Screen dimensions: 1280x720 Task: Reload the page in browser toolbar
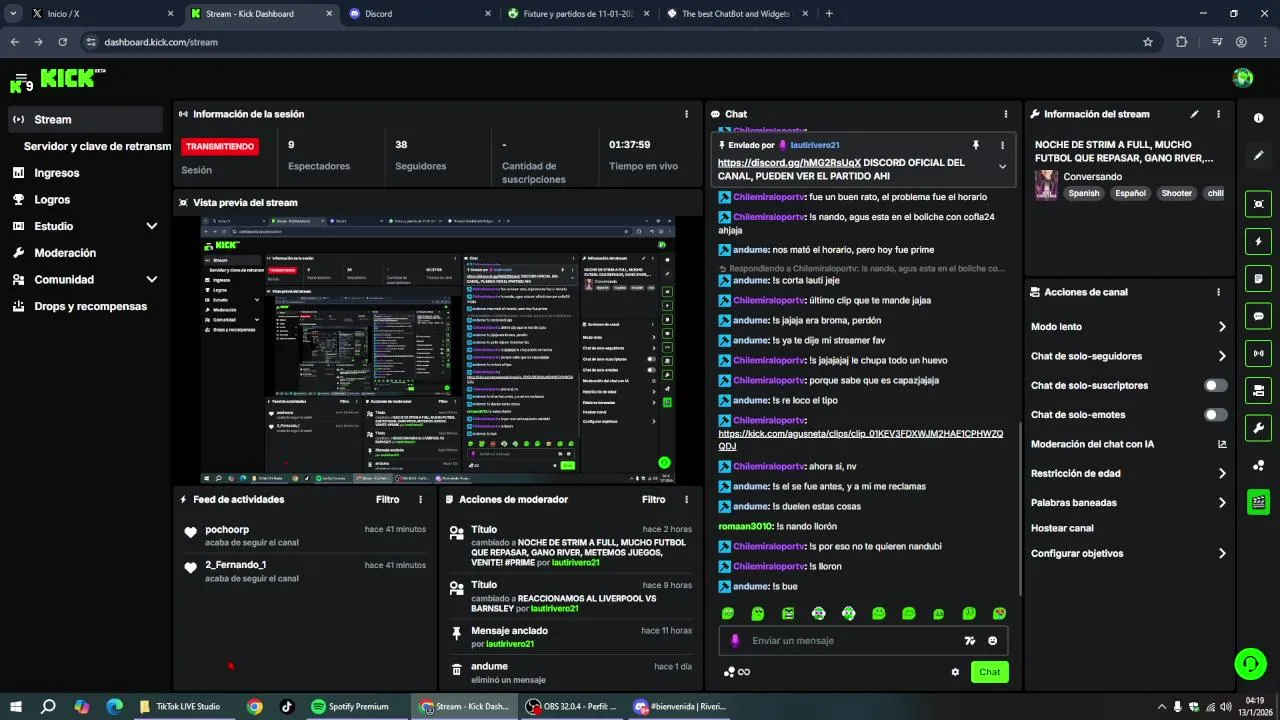pyautogui.click(x=63, y=42)
